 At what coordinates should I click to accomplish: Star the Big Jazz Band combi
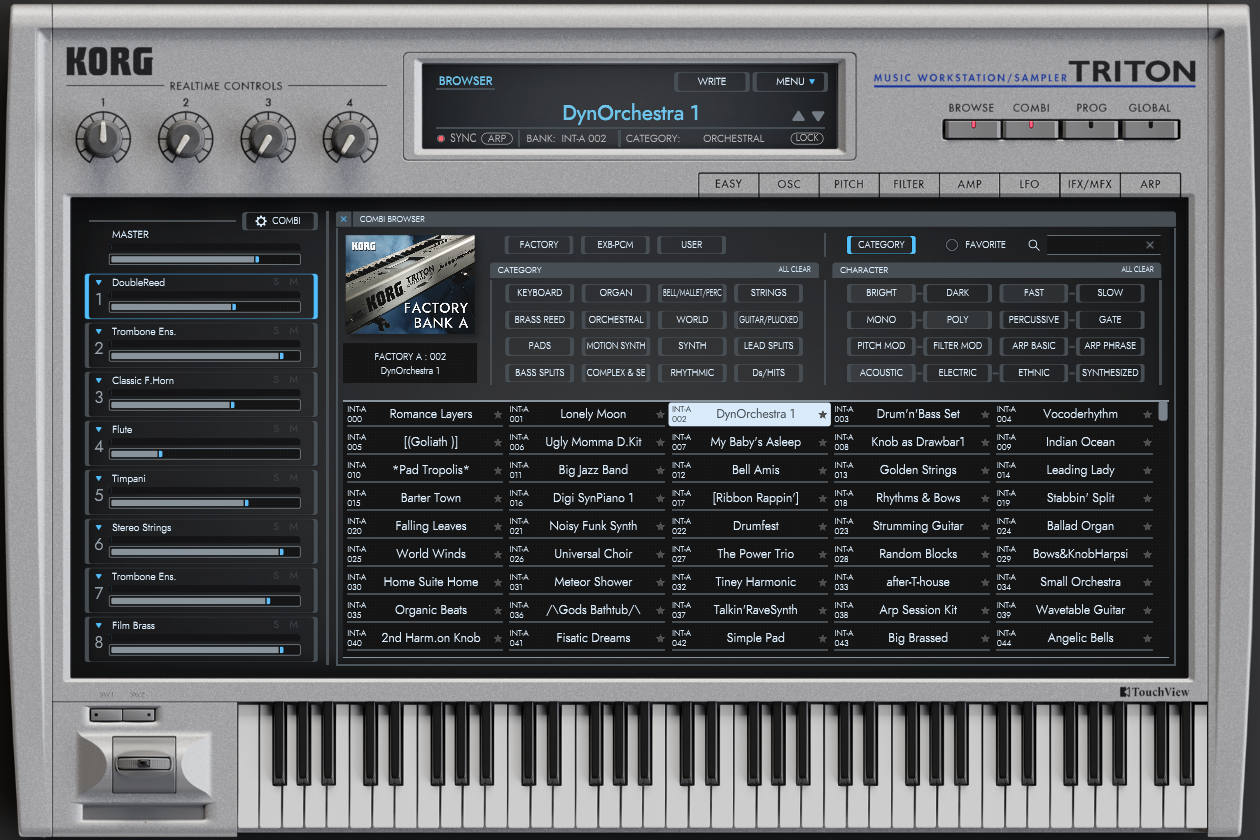(x=660, y=470)
